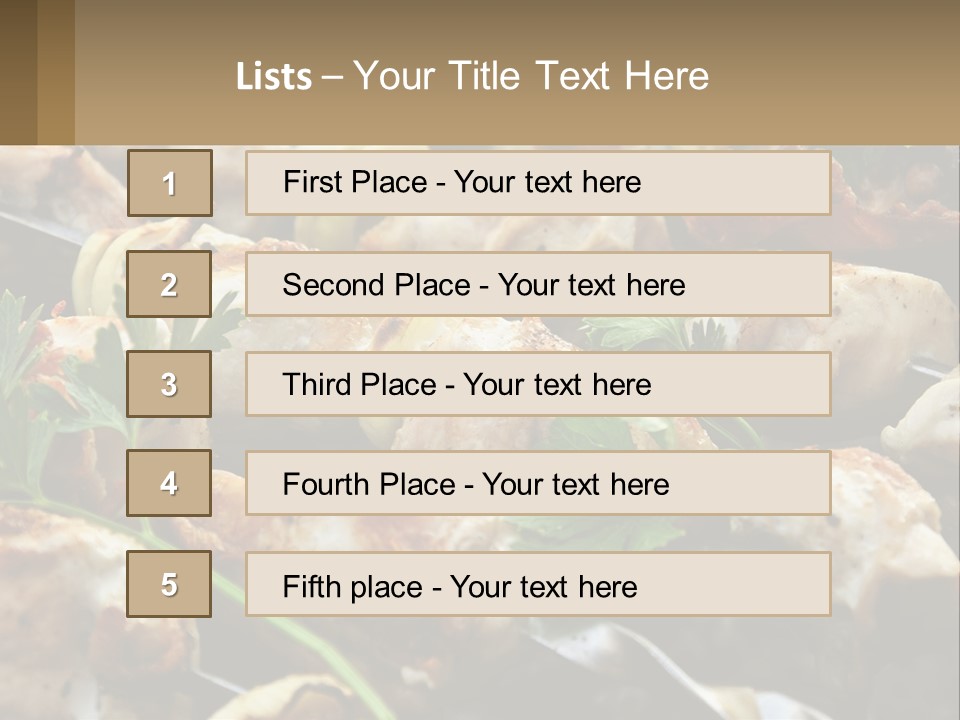Click the Fifth place text bar
This screenshot has height=720, width=960.
click(x=538, y=584)
